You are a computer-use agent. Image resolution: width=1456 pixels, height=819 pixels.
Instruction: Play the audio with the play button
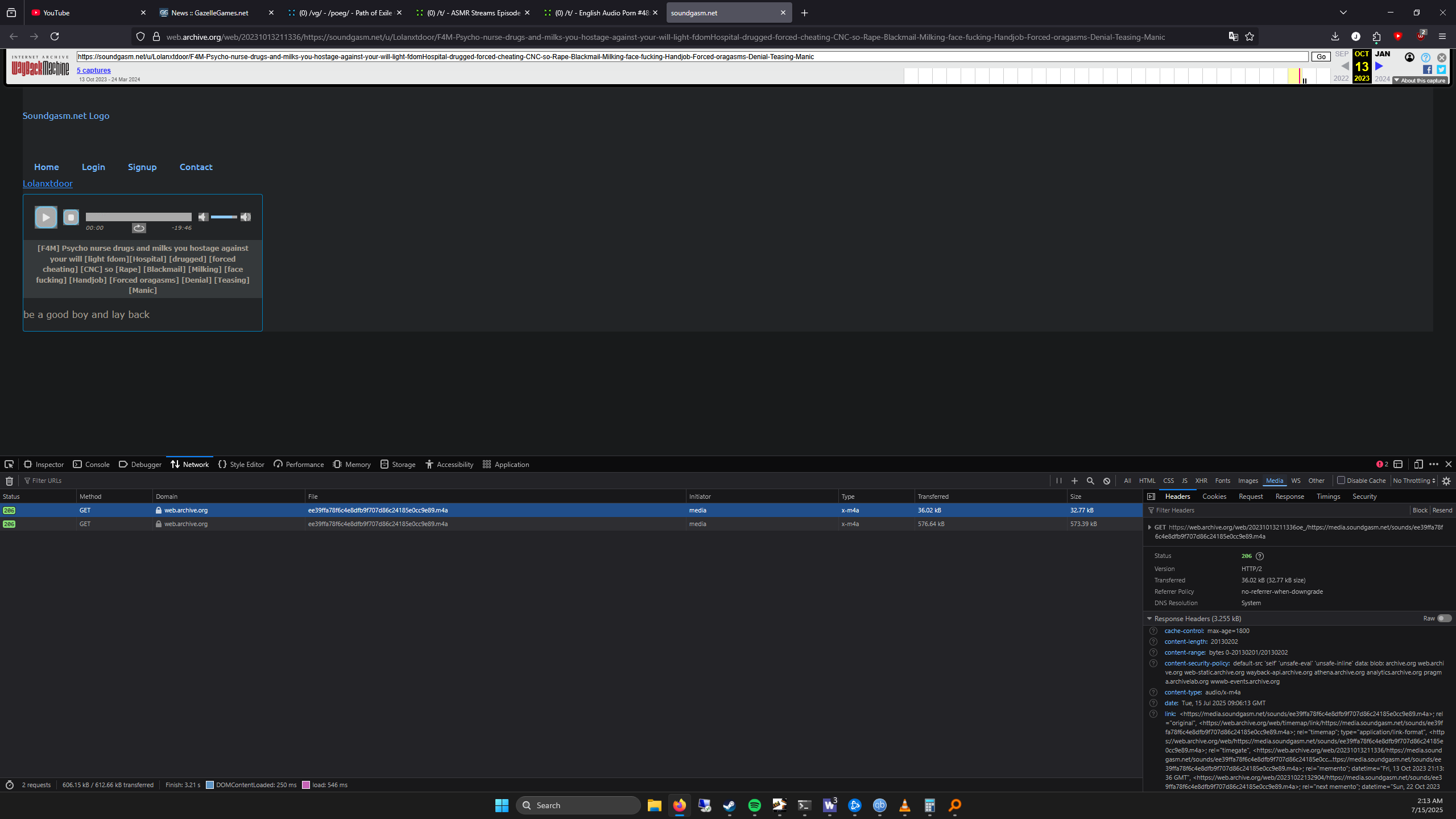[x=46, y=217]
